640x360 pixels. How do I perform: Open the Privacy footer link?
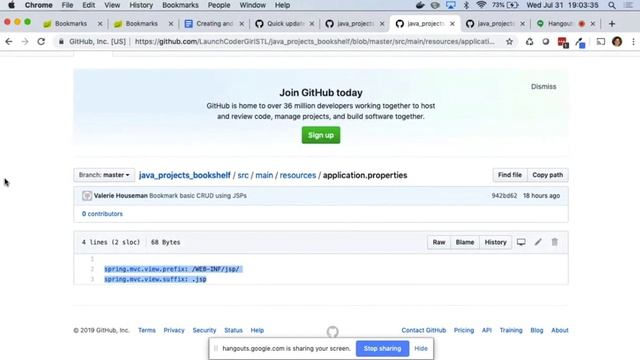[x=174, y=330]
